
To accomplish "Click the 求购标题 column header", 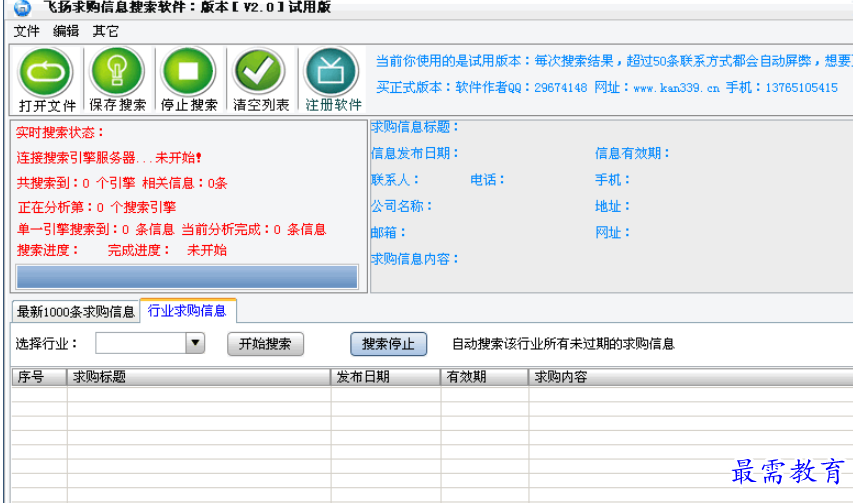I will coord(199,377).
